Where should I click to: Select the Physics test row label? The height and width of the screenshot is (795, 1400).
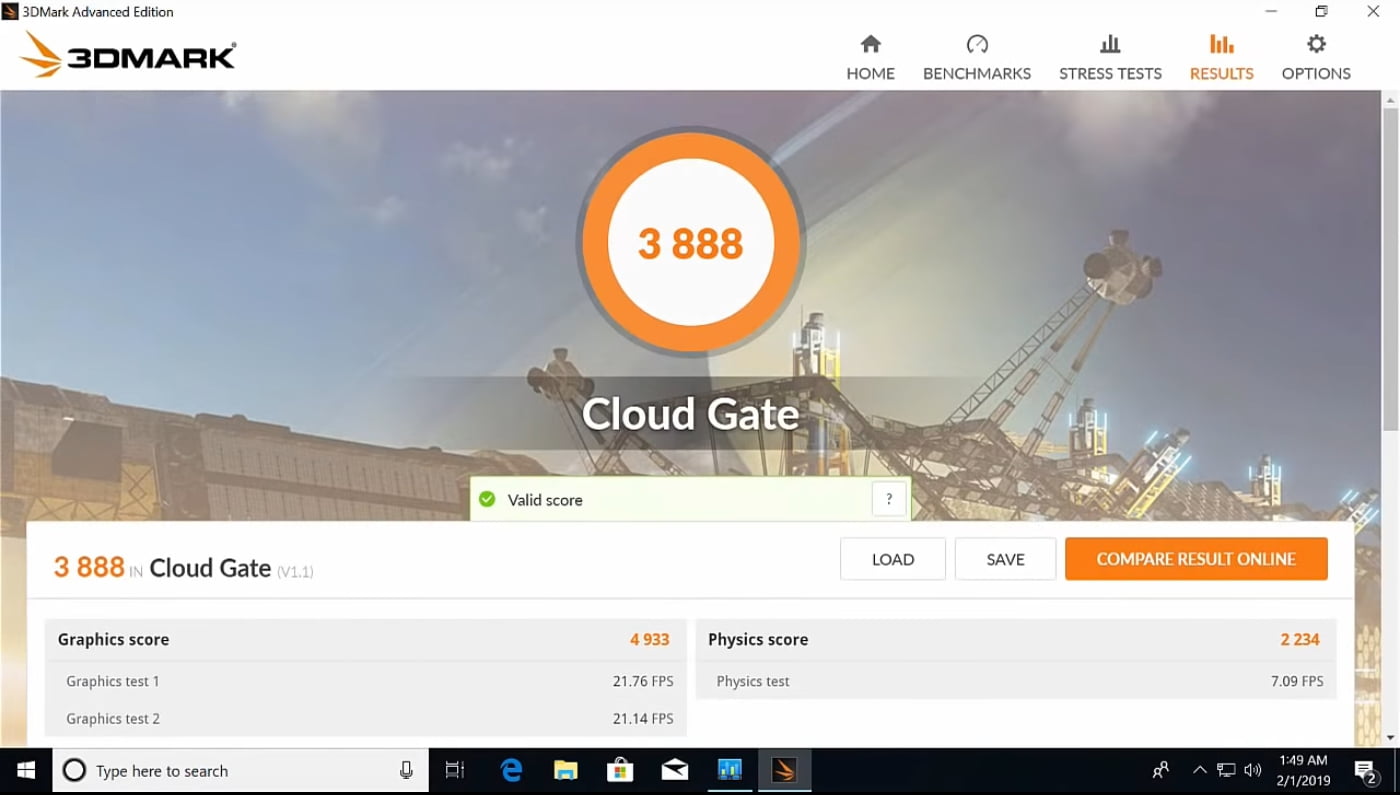pyautogui.click(x=753, y=681)
